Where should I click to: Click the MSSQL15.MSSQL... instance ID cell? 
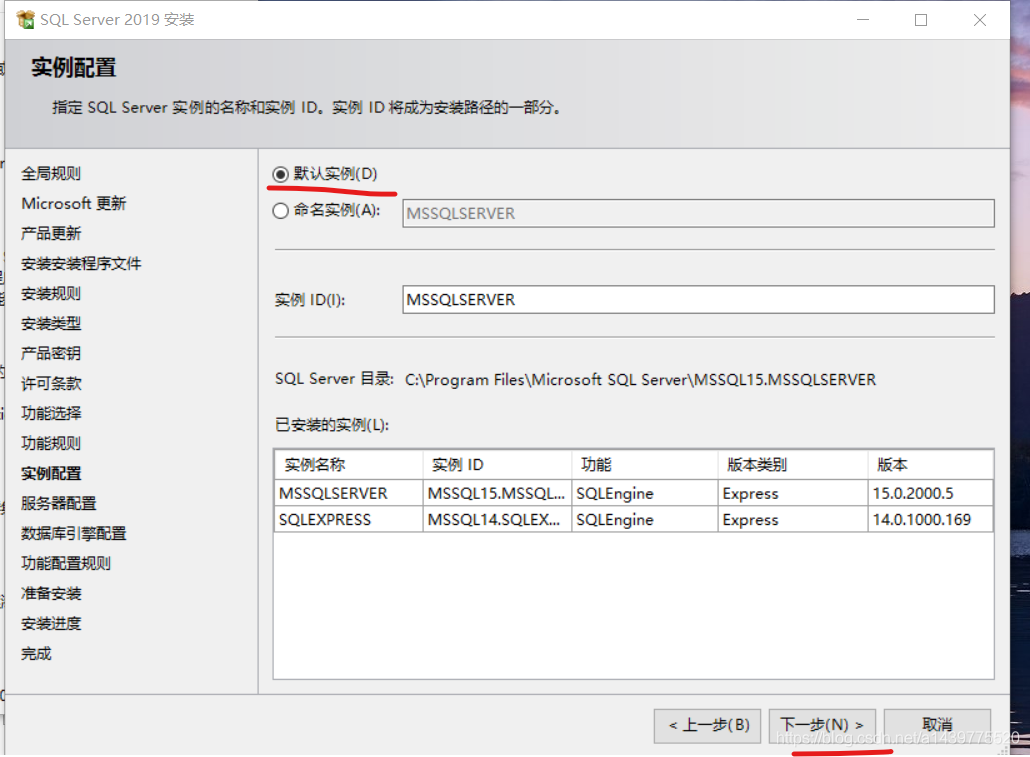coord(497,493)
